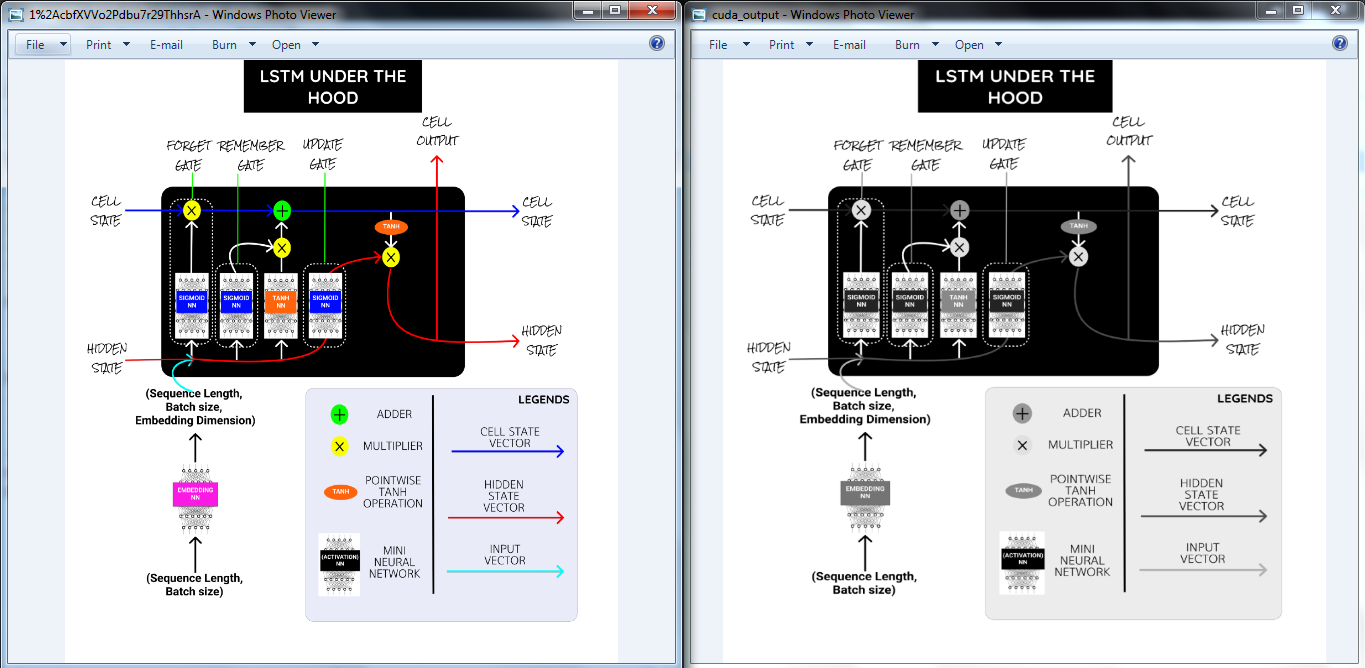Click E-mail in the cuda_output window
1365x668 pixels.
(849, 45)
